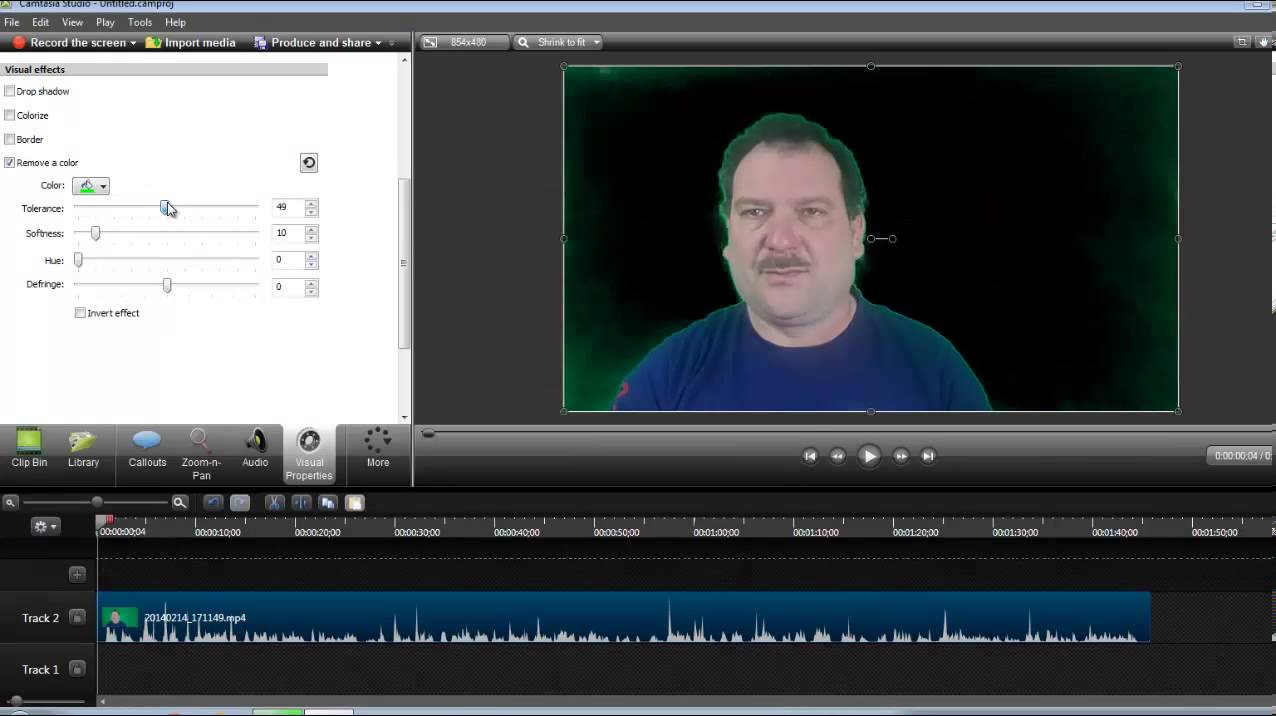The height and width of the screenshot is (716, 1276).
Task: Enable the Drop shadow checkbox
Action: (10, 91)
